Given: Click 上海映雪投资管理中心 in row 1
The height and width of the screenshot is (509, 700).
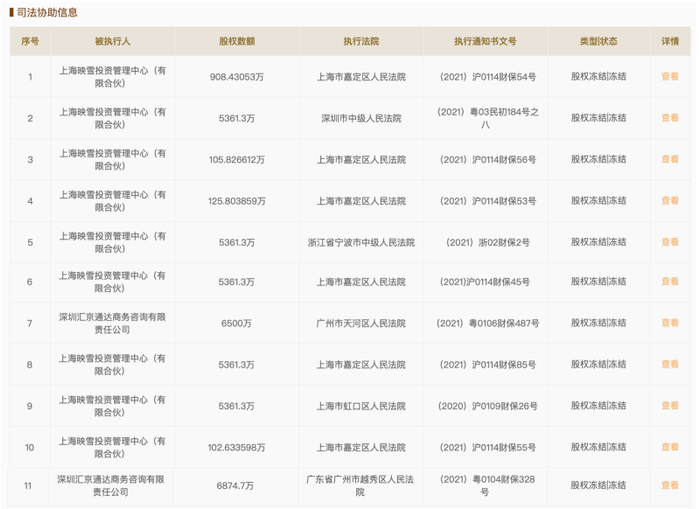Looking at the screenshot, I should point(104,71).
